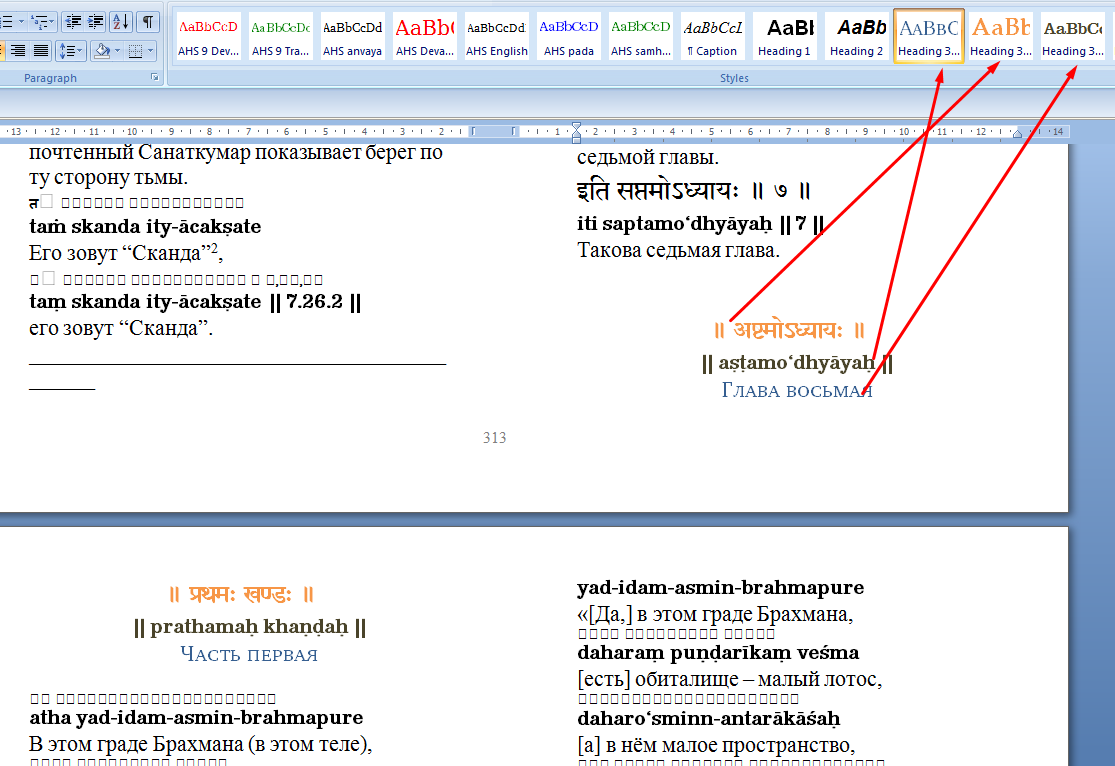Image resolution: width=1115 pixels, height=766 pixels.
Task: Click the line "daharaṃ puṇḍarīkaṃ veśma"
Action: [718, 653]
